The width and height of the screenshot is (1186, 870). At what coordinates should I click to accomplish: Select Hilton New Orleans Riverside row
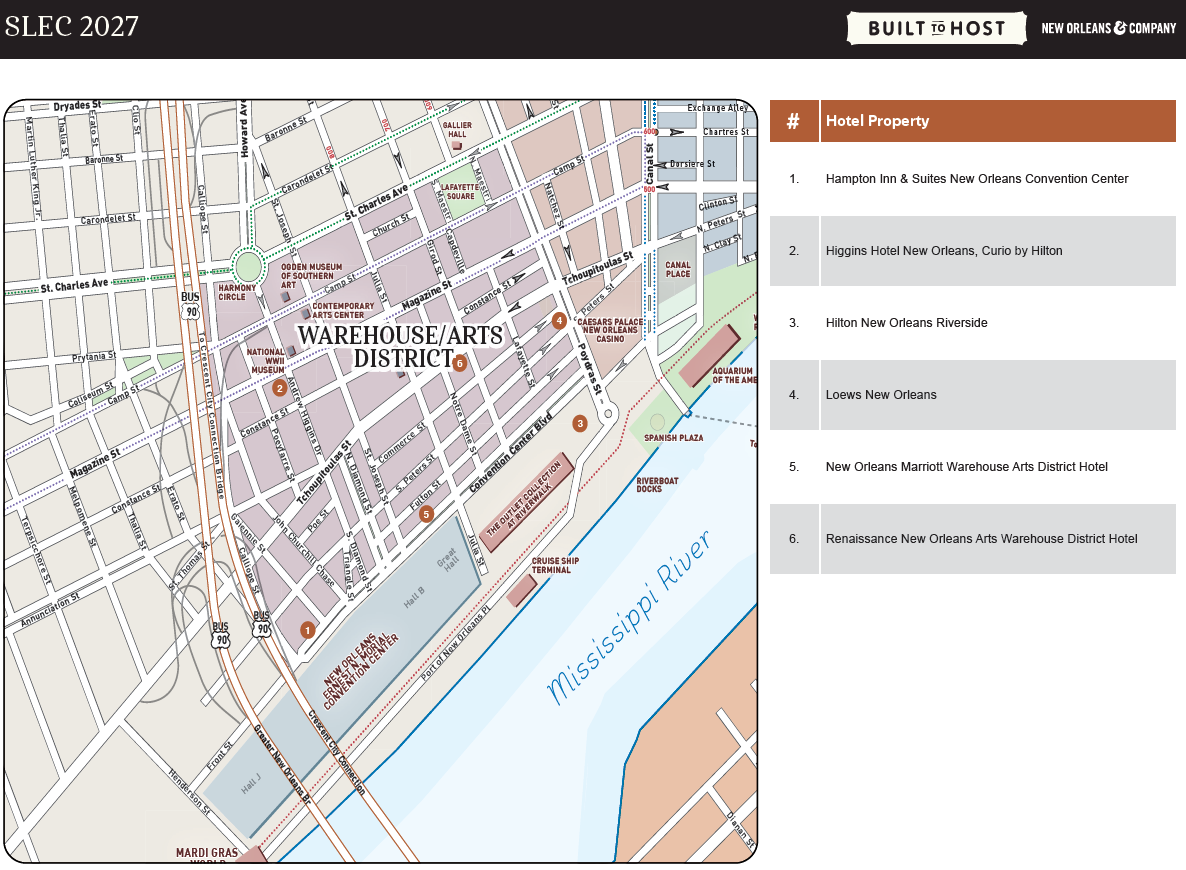pos(973,323)
